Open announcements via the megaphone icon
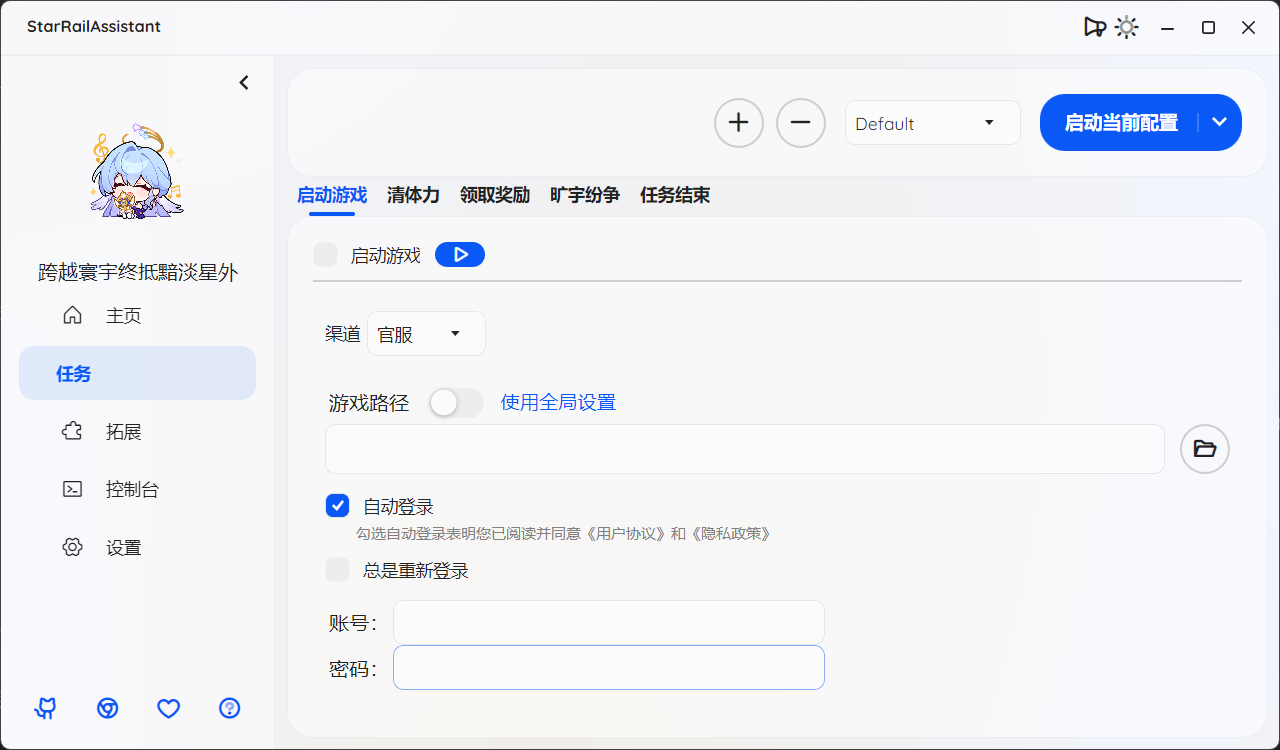Screen dimensions: 1280x750 click(x=1094, y=26)
